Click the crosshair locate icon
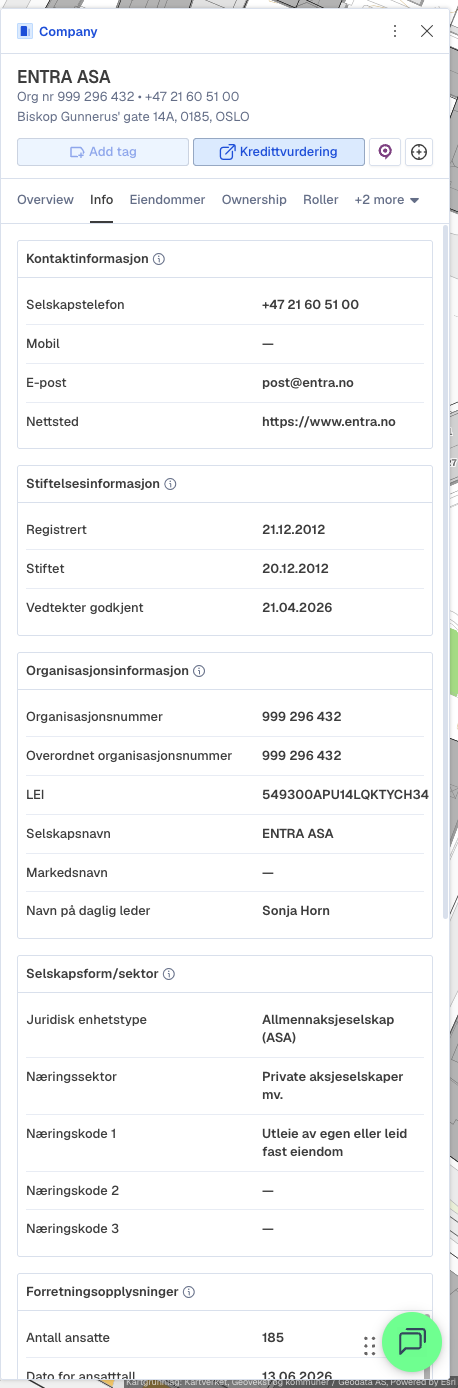 click(419, 152)
